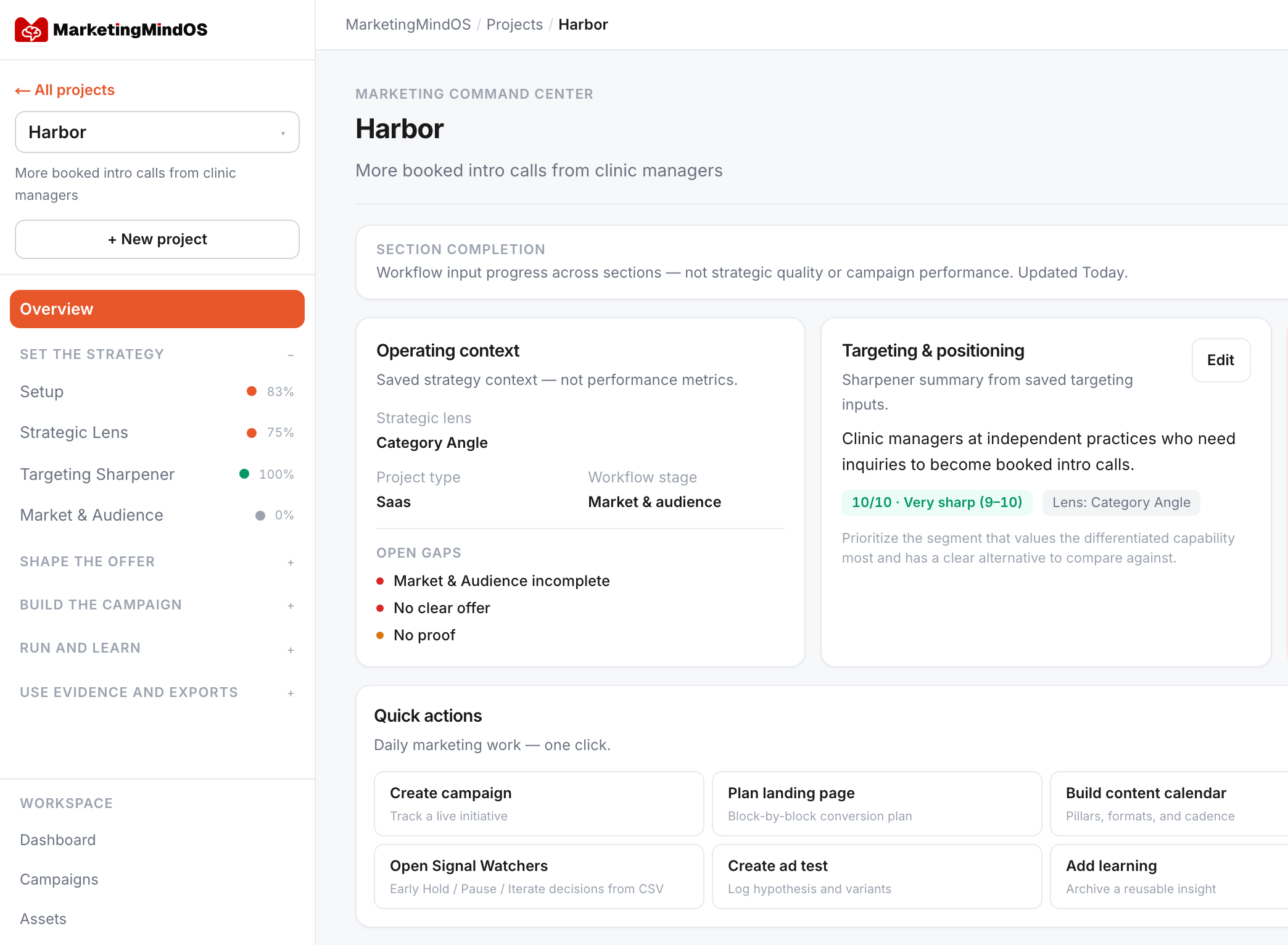1288x945 pixels.
Task: Click the MarketingMindOS brain logo icon
Action: click(x=31, y=30)
